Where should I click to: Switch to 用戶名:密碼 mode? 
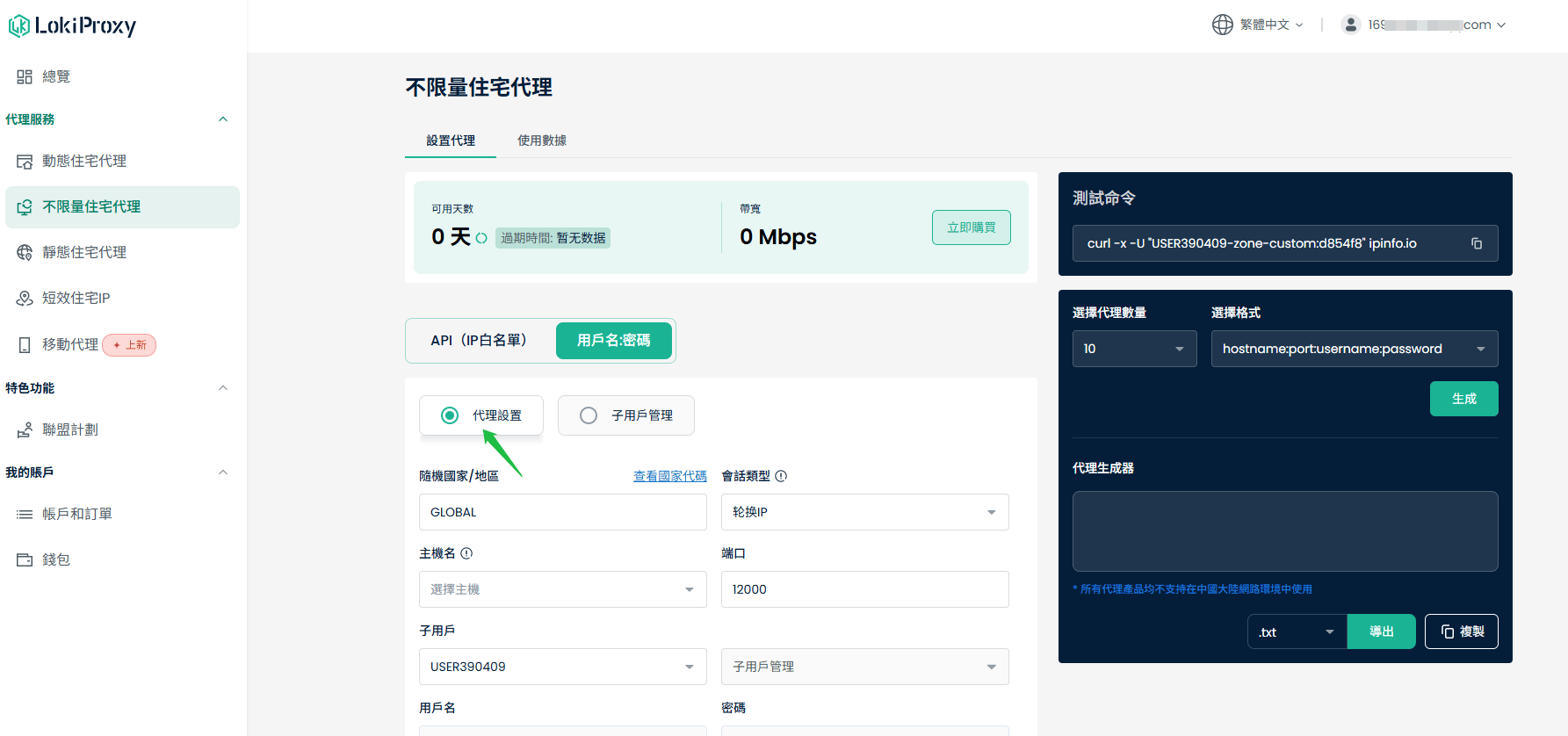614,341
